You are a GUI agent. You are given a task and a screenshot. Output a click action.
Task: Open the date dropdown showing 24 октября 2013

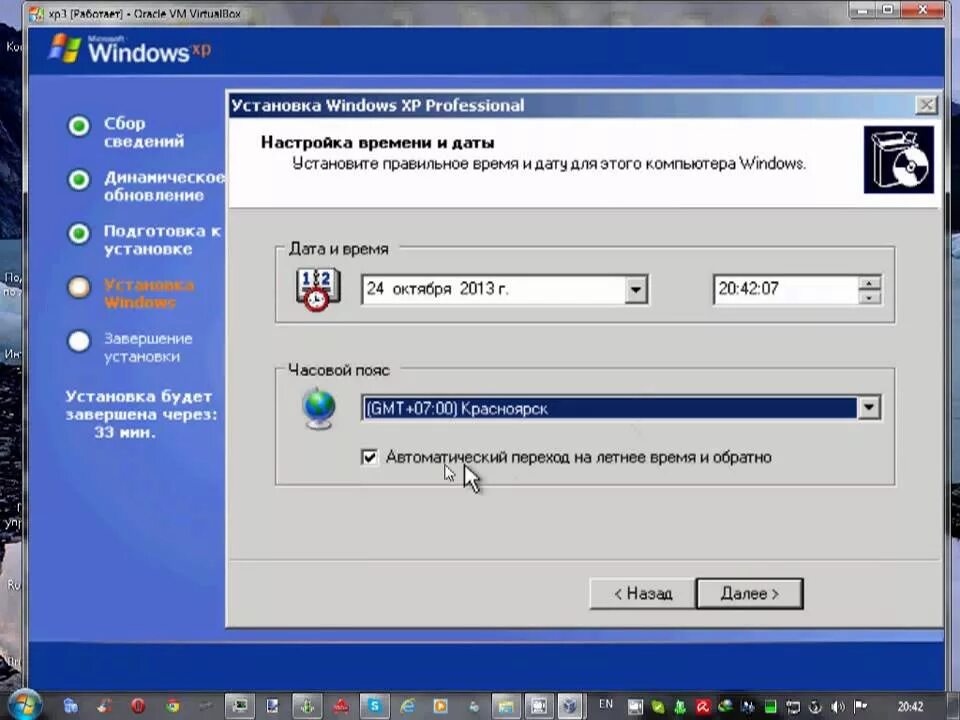pos(636,290)
